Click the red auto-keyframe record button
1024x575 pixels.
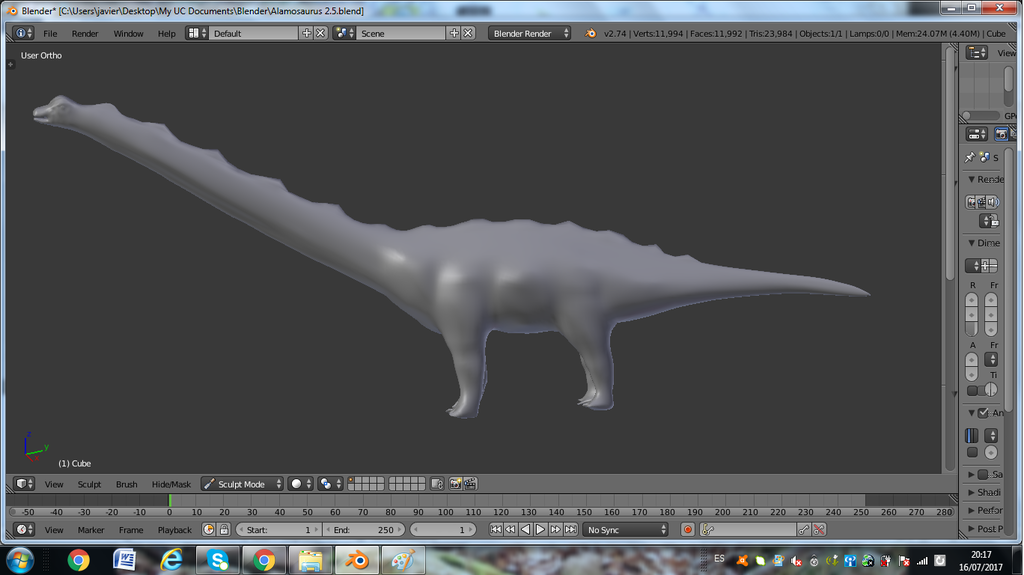687,529
